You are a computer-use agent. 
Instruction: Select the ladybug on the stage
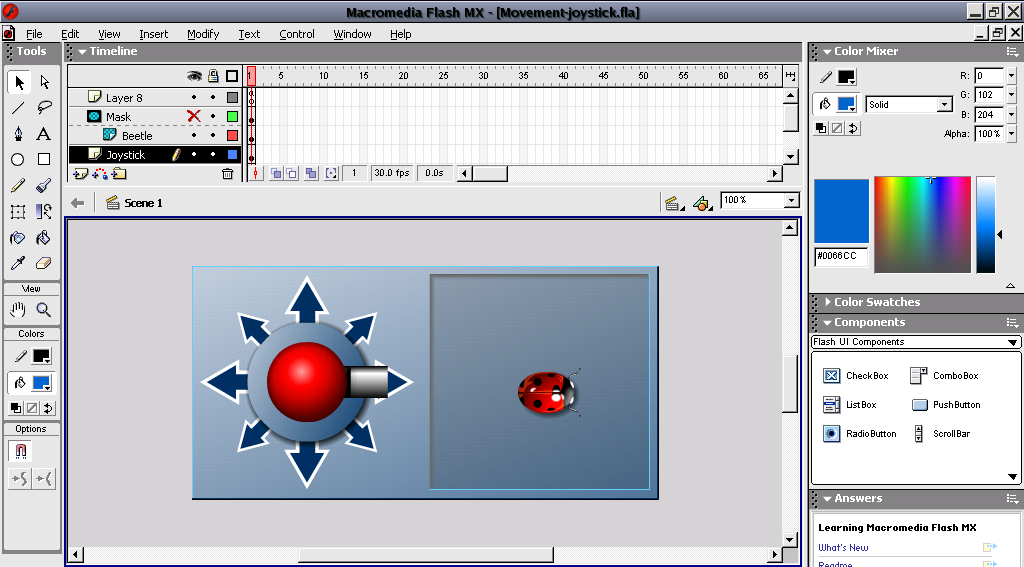click(549, 392)
